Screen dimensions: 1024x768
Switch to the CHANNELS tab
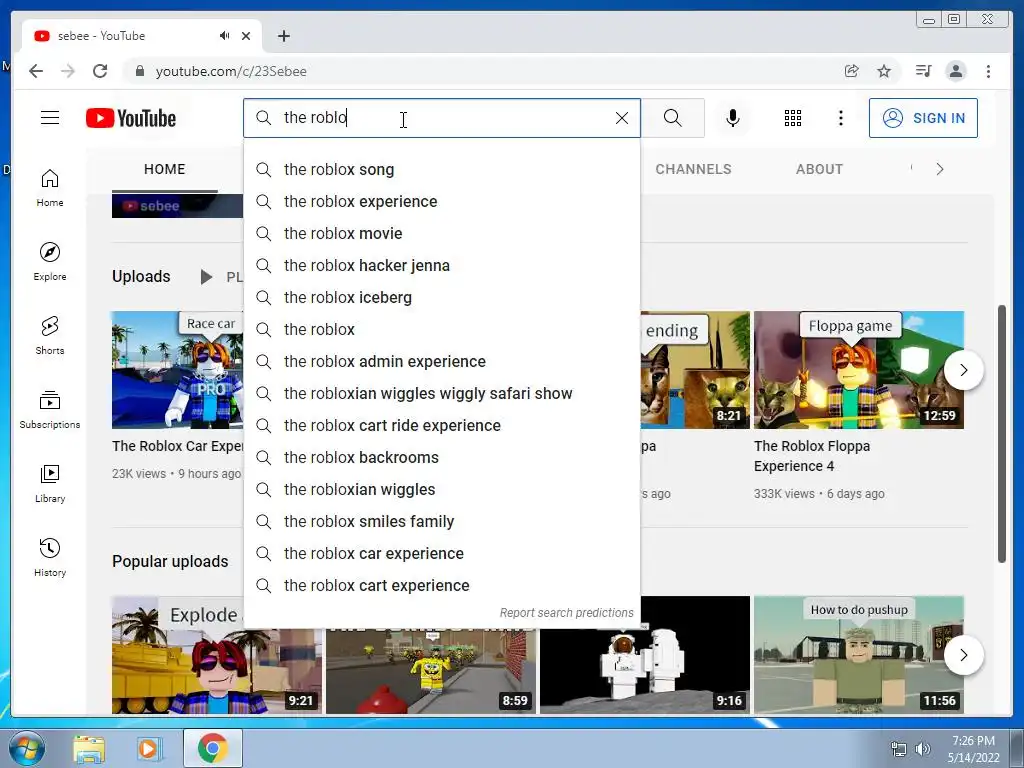coord(693,169)
